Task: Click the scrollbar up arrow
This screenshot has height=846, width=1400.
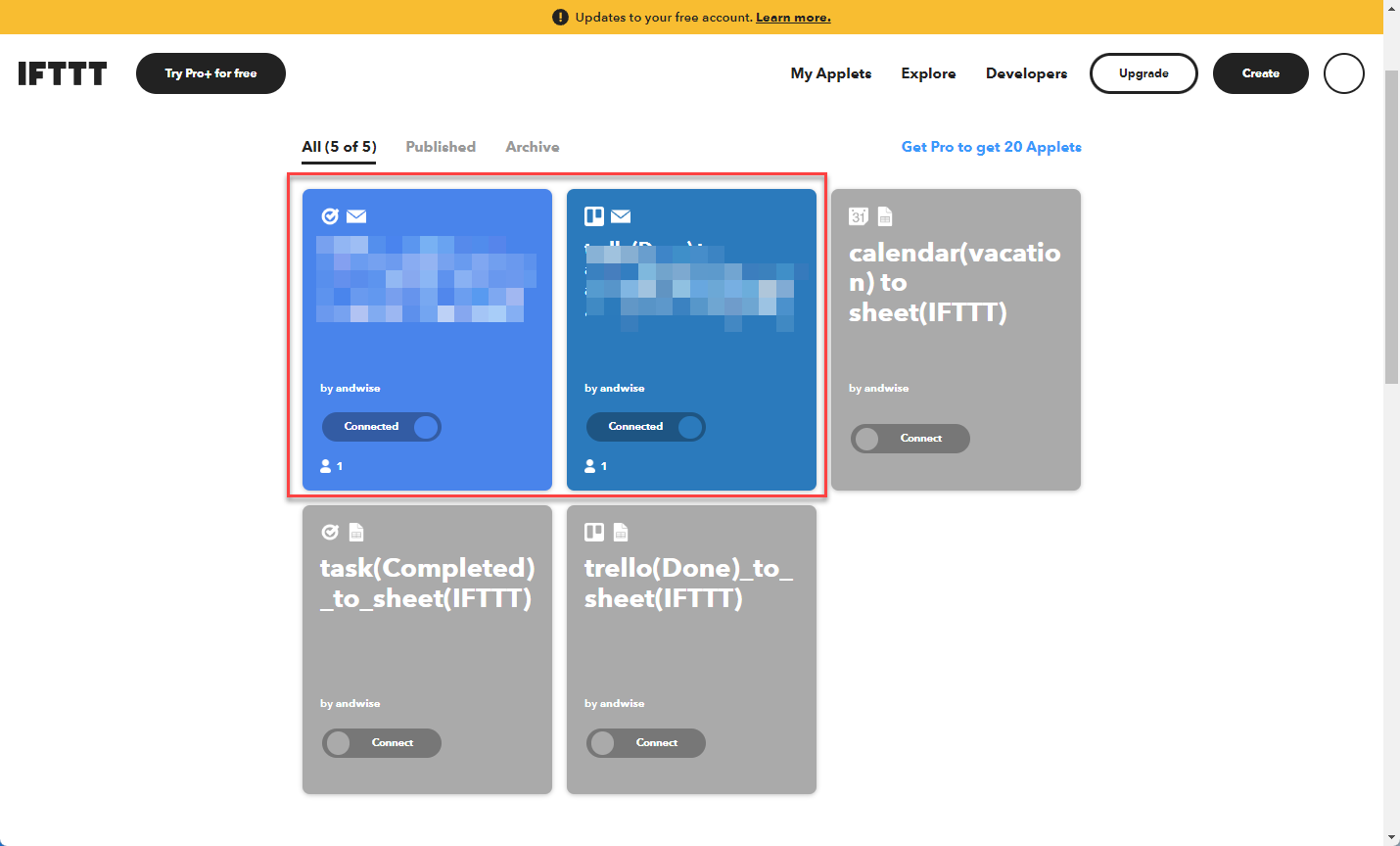Action: [x=1391, y=8]
